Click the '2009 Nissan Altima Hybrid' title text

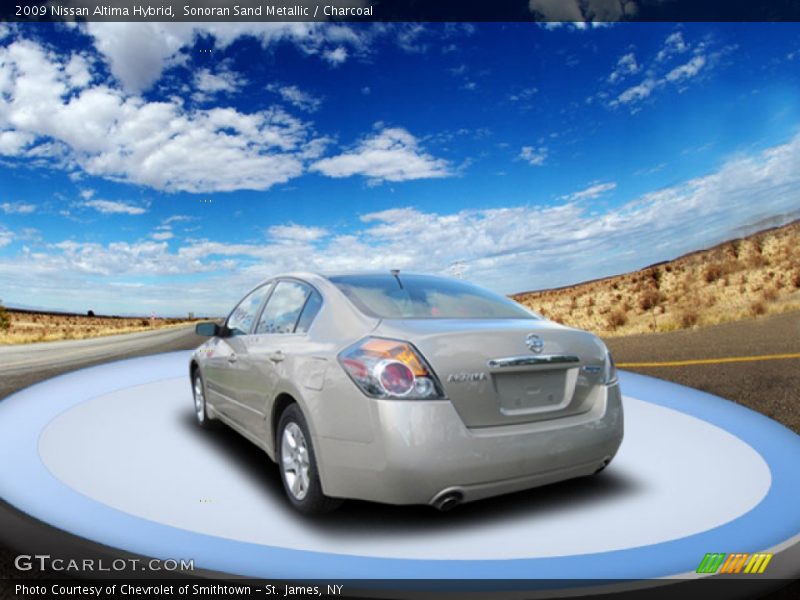point(94,11)
